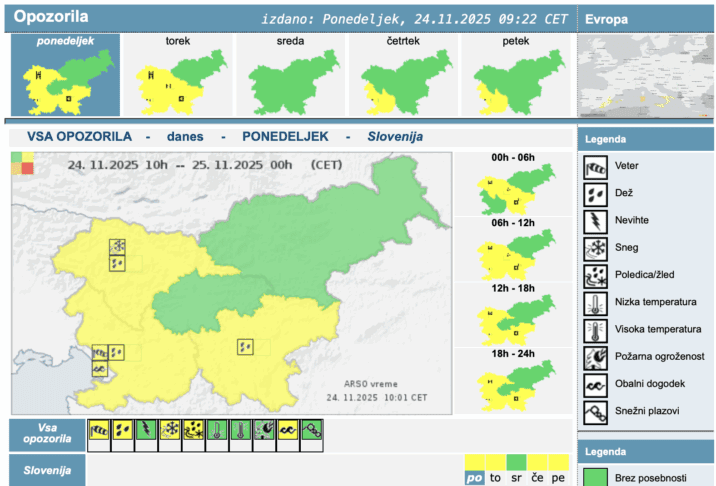Screen dimensions: 716x486
Task: Select snowflake icon in Vsa opozorila row
Action: coord(170,430)
